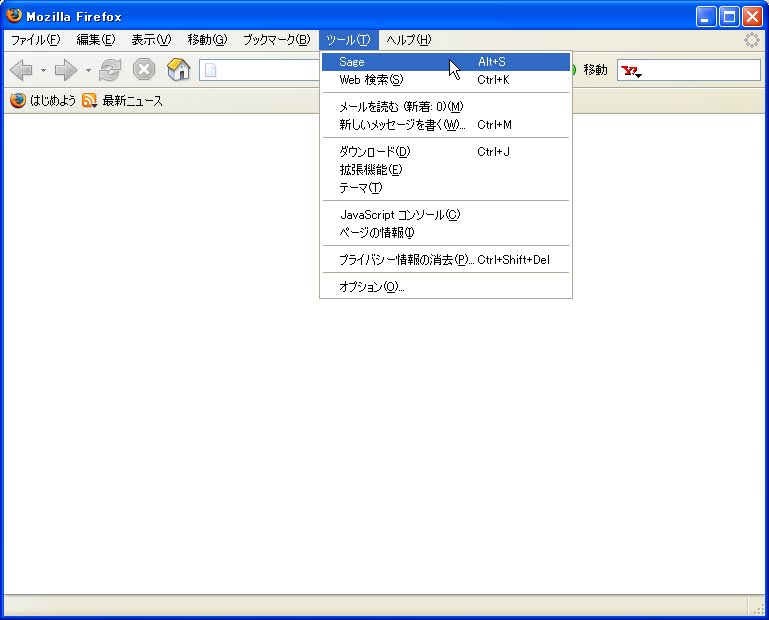Select テーマ(T) menu entry
Screen dimensions: 769x620
click(x=446, y=187)
